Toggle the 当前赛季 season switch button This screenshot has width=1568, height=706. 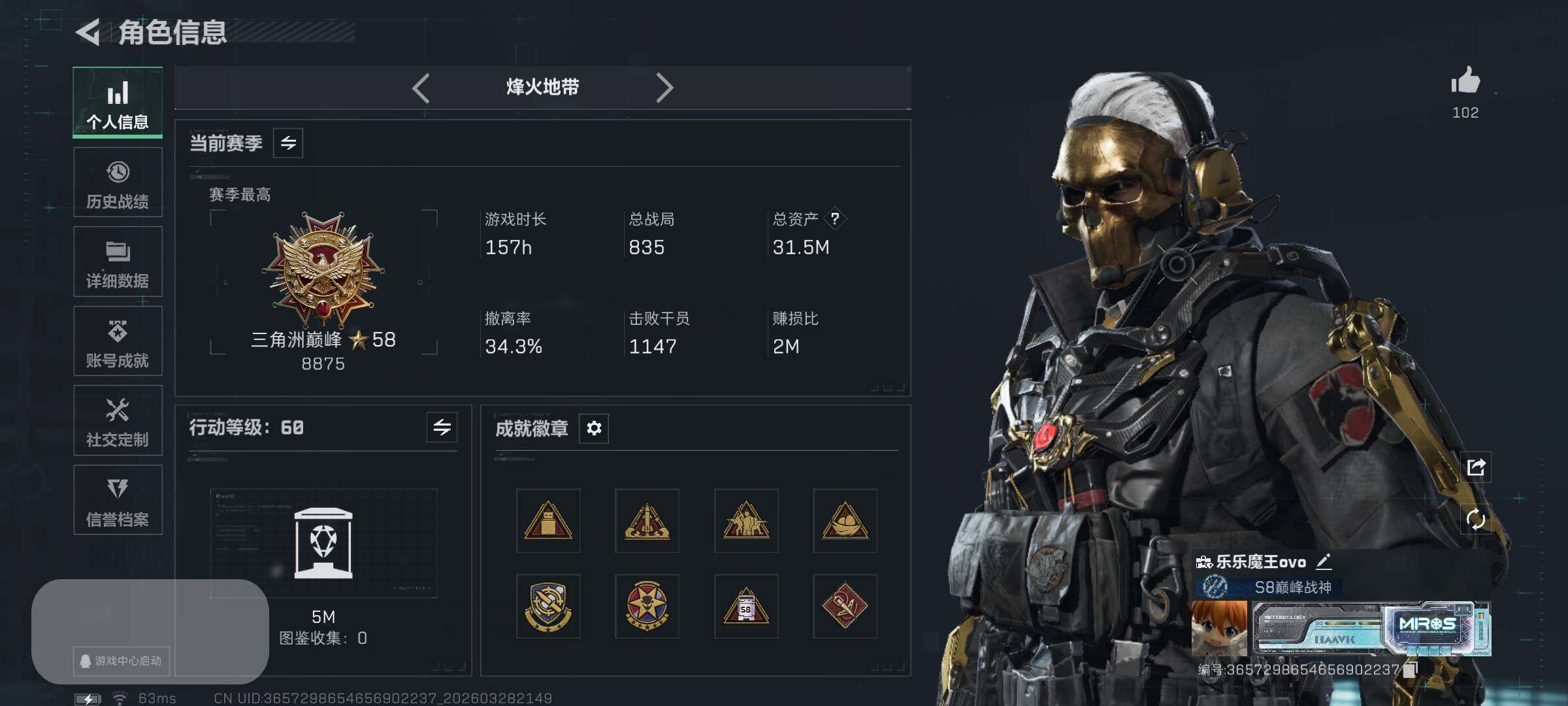click(288, 143)
